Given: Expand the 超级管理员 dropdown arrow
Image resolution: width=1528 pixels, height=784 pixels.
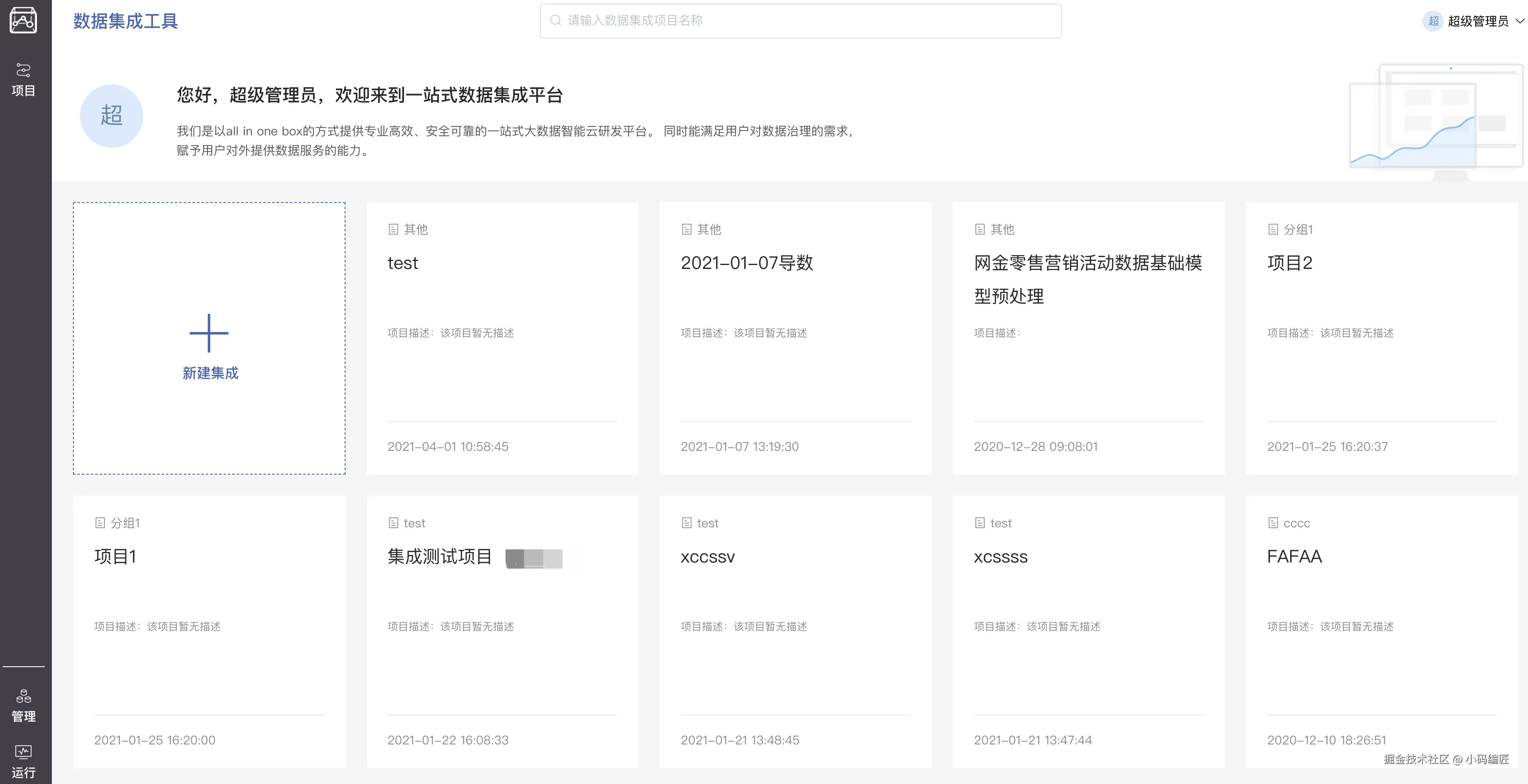Looking at the screenshot, I should coord(1519,22).
